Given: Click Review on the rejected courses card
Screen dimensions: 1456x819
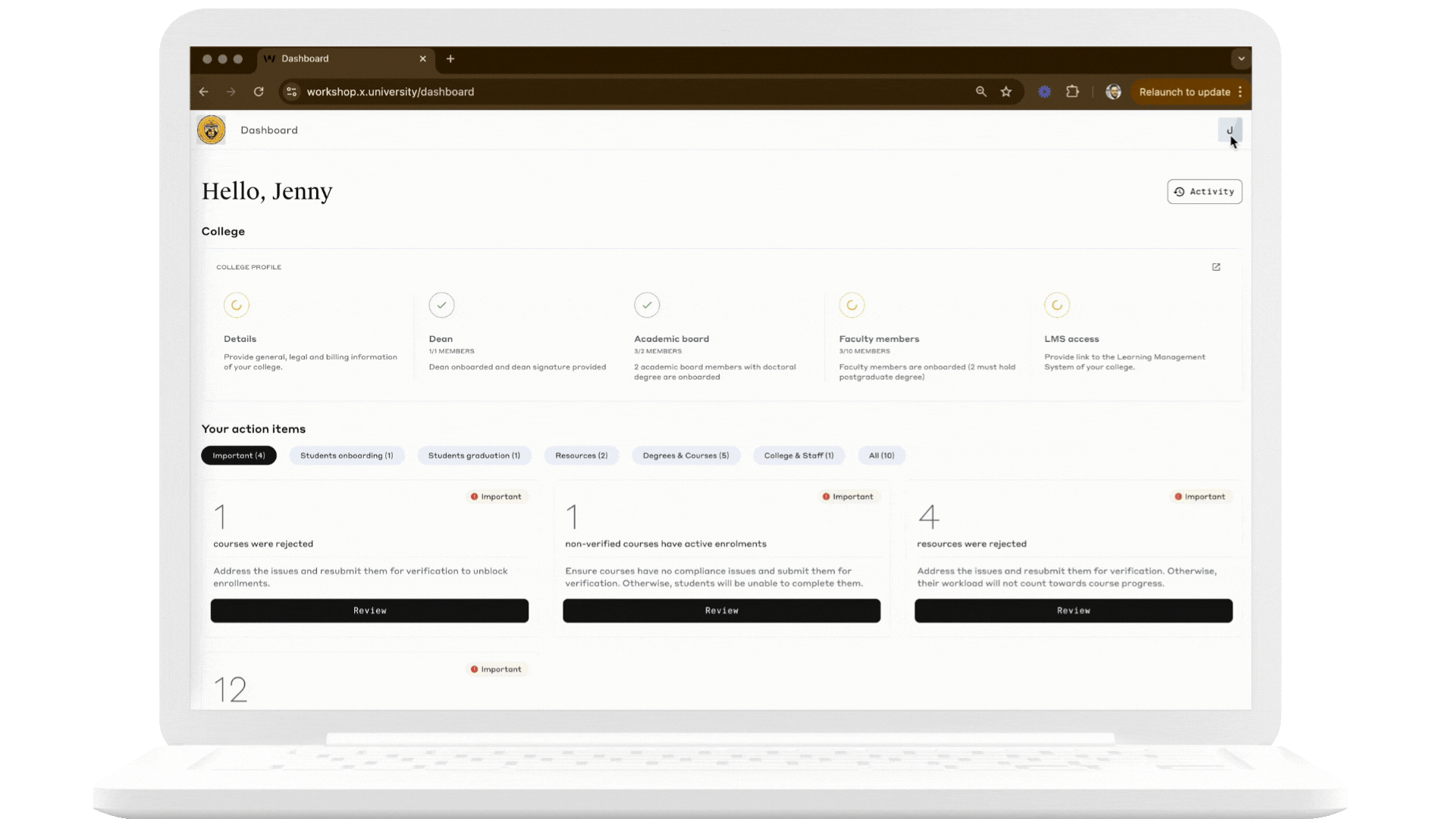Looking at the screenshot, I should coord(369,610).
